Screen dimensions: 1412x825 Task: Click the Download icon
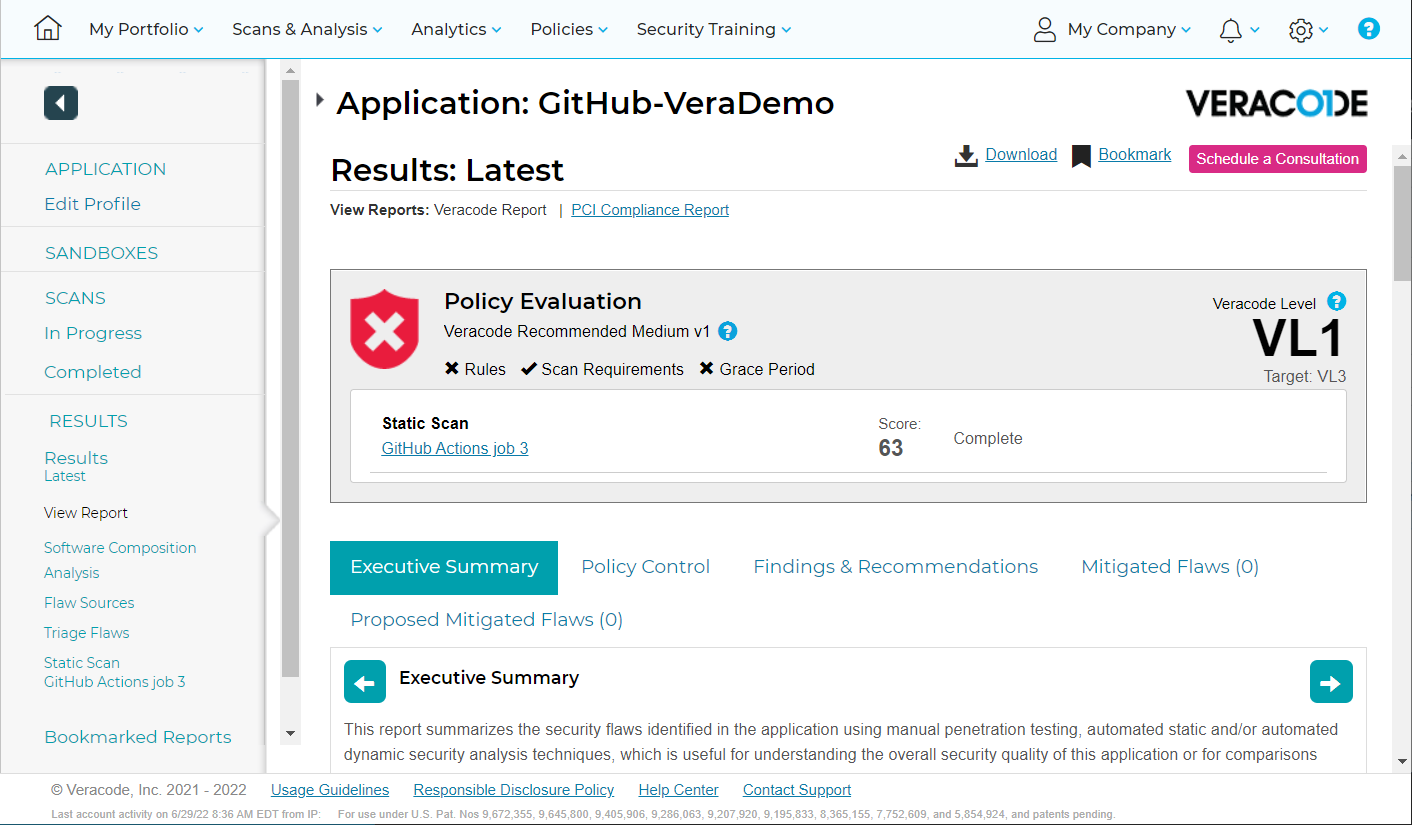[966, 156]
